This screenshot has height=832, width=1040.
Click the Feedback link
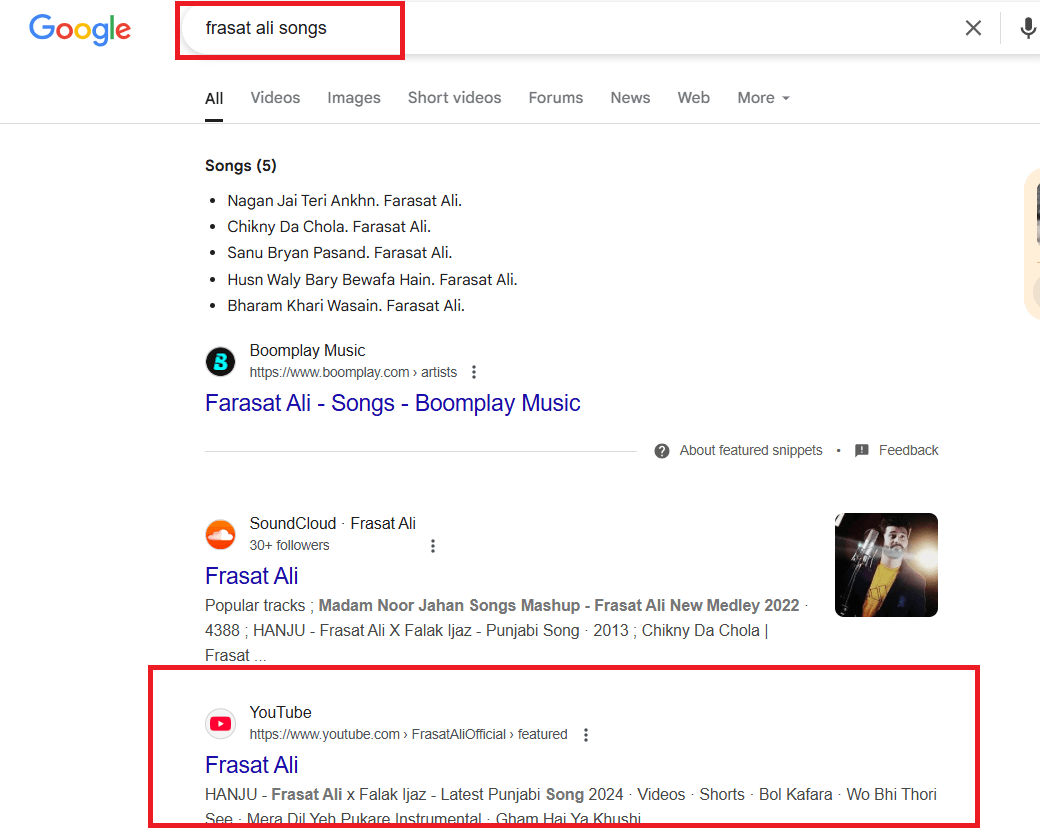(909, 451)
